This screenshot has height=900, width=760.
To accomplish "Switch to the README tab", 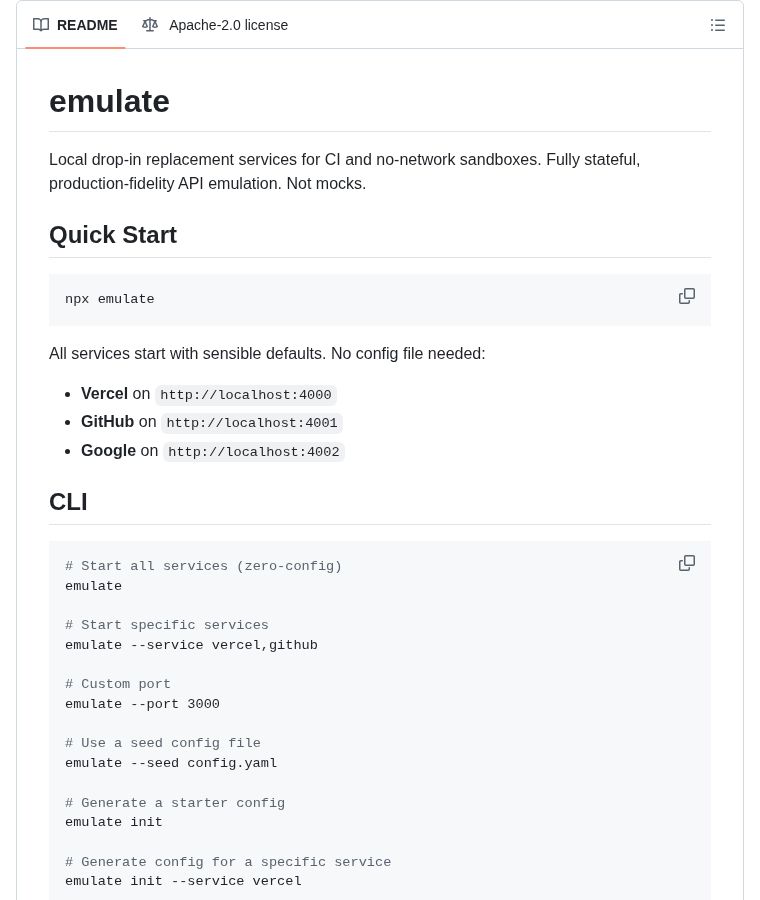I will (x=86, y=25).
